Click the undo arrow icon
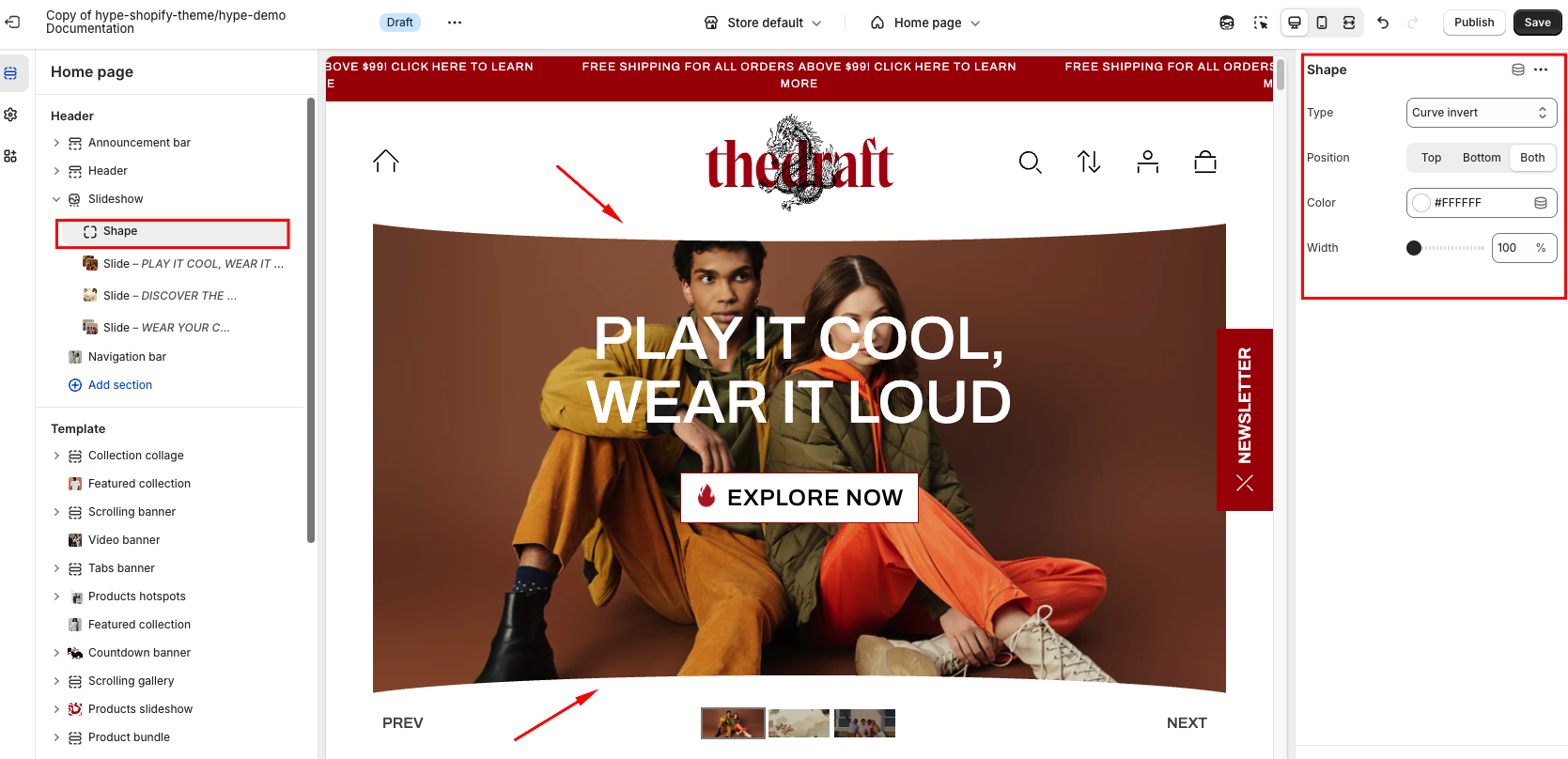Screen dimensions: 1568x759 (1383, 23)
